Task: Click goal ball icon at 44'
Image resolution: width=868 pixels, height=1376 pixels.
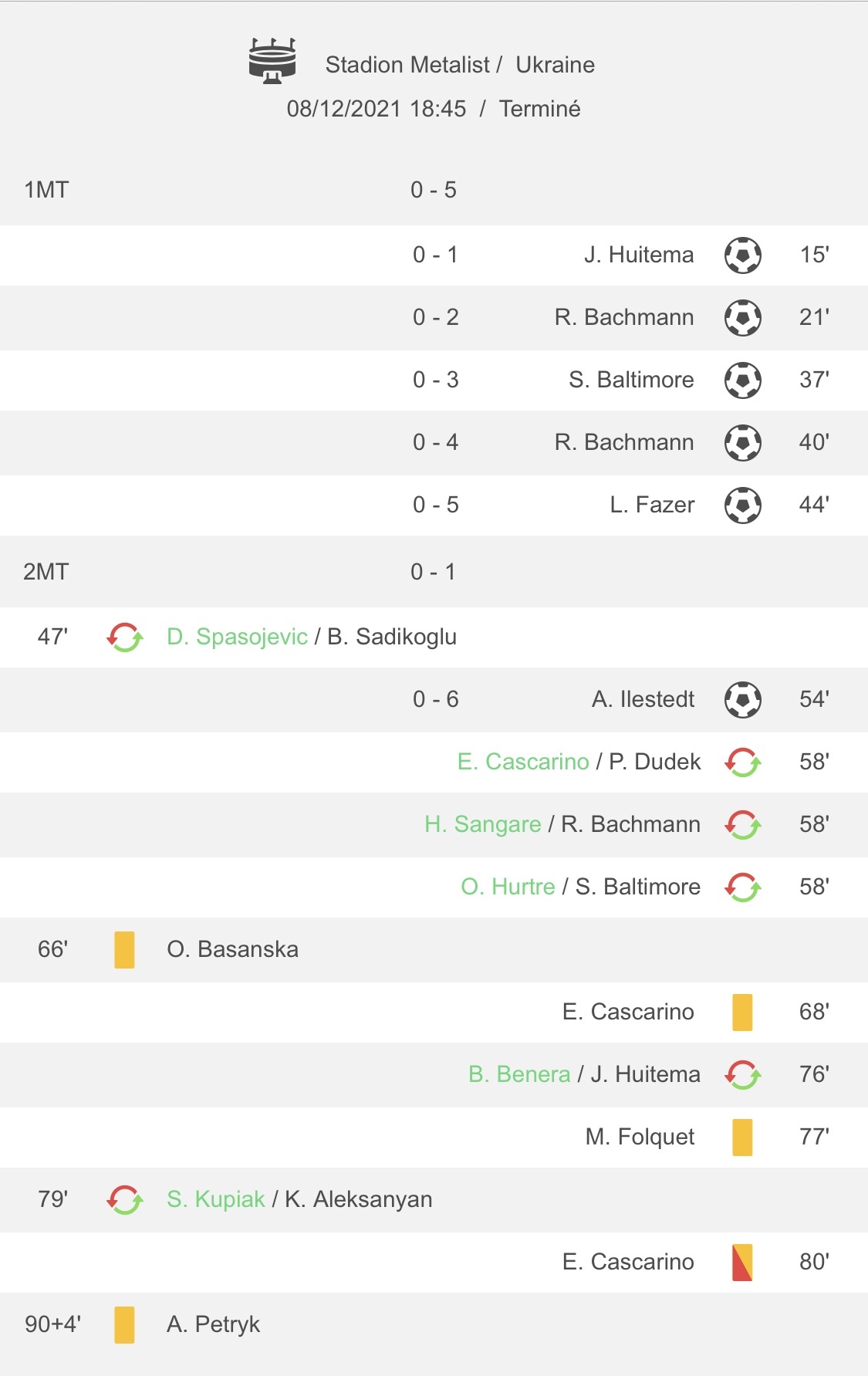Action: coord(743,505)
